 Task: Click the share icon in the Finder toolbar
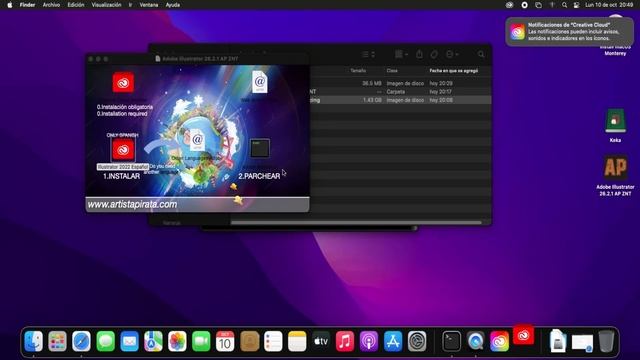419,54
